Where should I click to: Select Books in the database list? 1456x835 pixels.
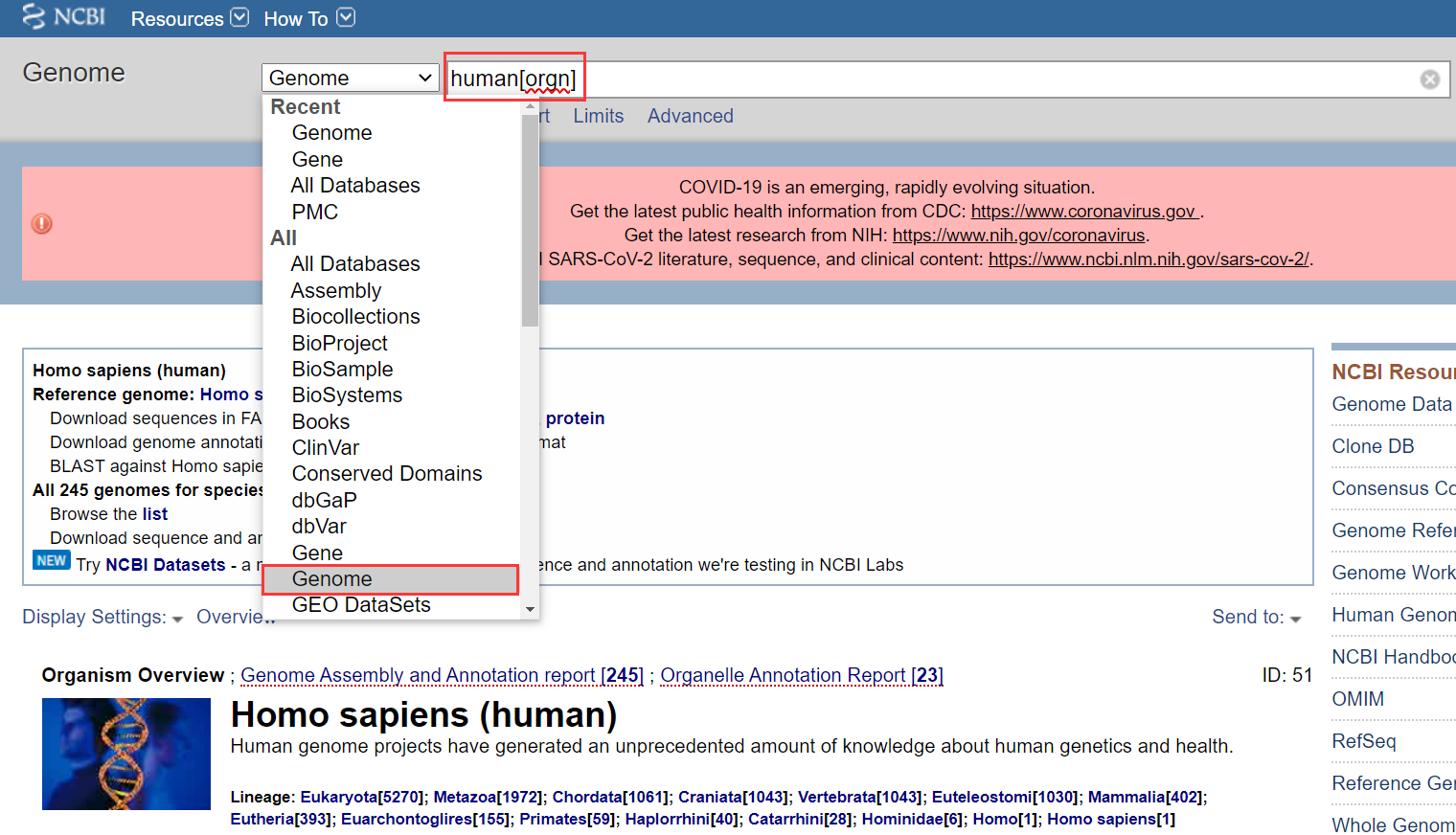click(x=321, y=422)
